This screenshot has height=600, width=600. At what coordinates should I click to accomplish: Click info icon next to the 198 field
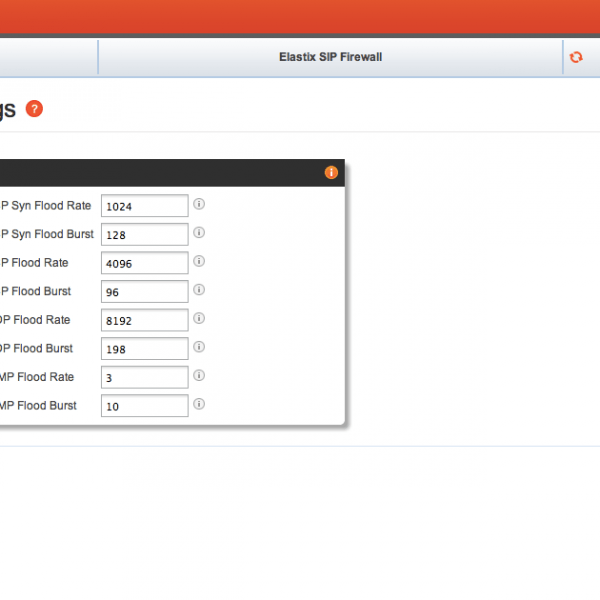[x=199, y=347]
